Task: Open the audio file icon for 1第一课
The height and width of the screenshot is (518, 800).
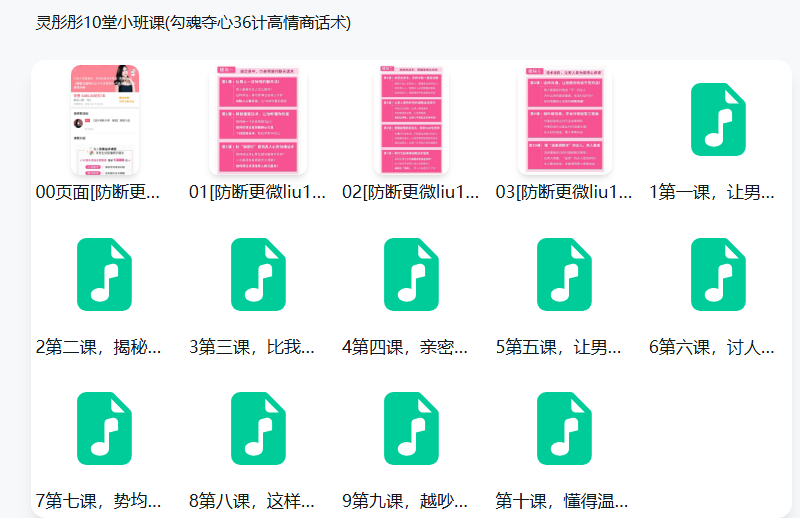Action: click(718, 120)
